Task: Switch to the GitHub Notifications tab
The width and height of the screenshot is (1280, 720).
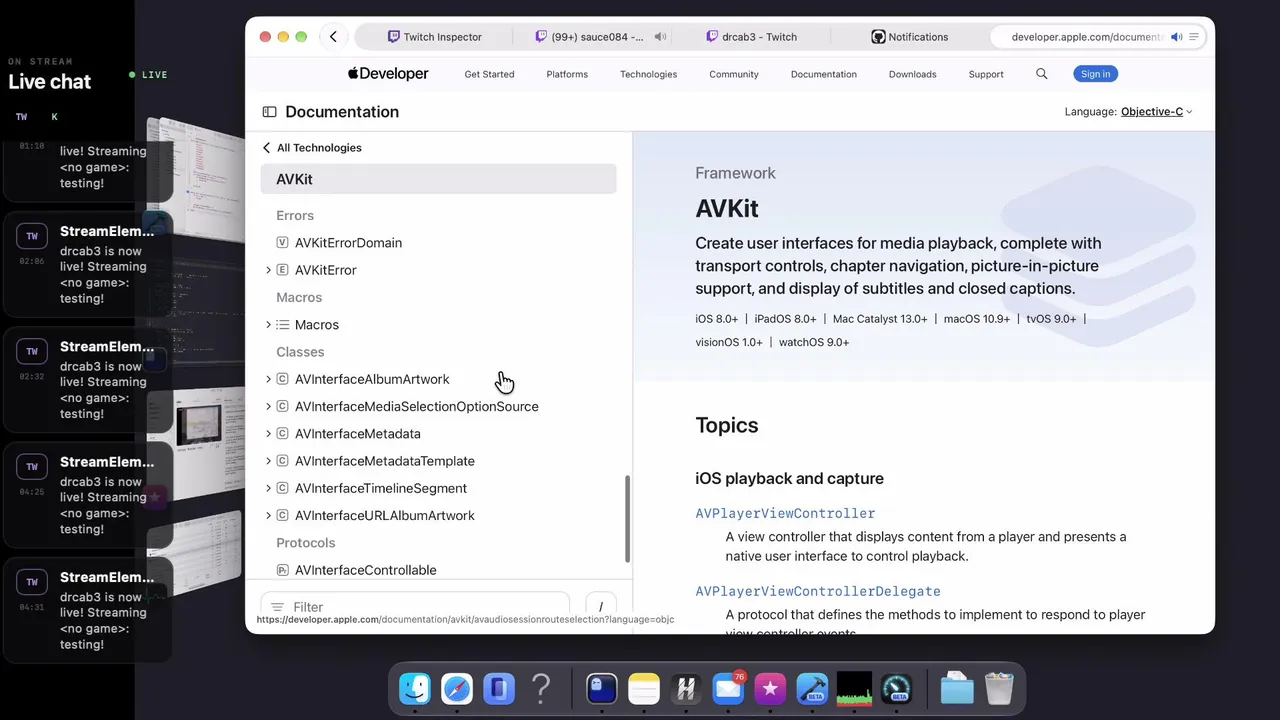Action: tap(909, 37)
